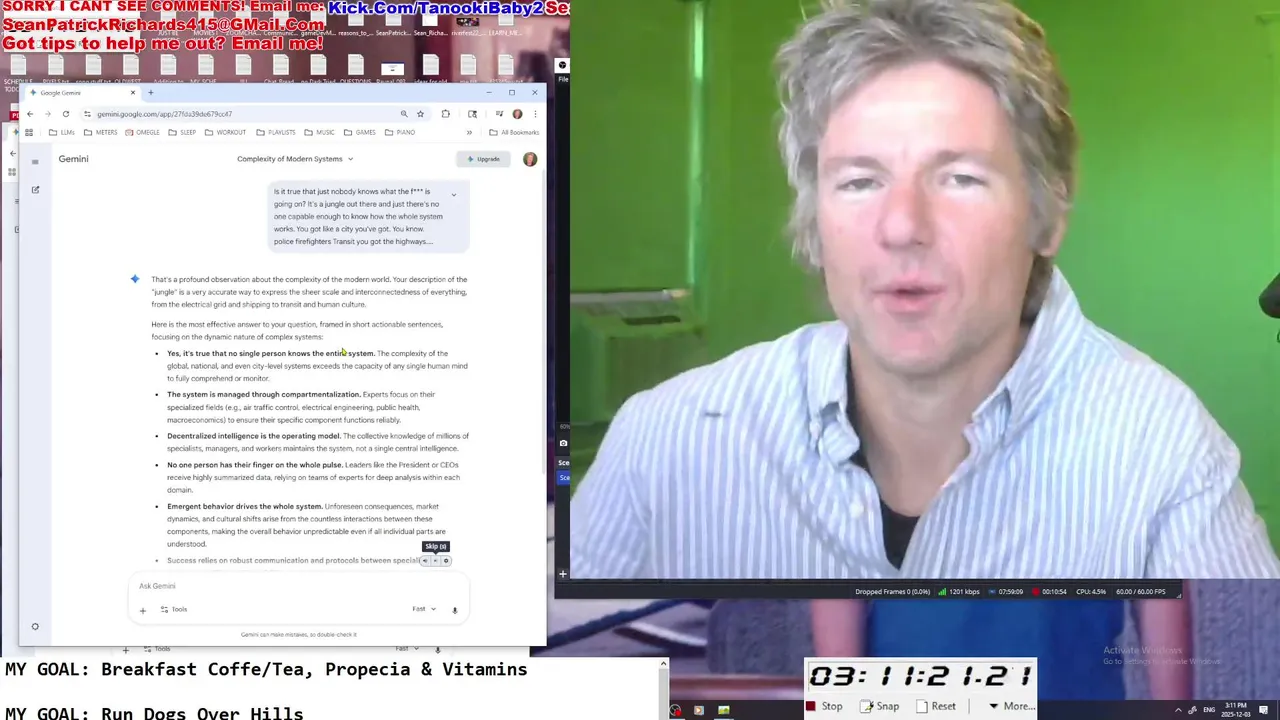This screenshot has width=1280, height=720.
Task: Open the Tools option in the prompt box
Action: (x=174, y=609)
